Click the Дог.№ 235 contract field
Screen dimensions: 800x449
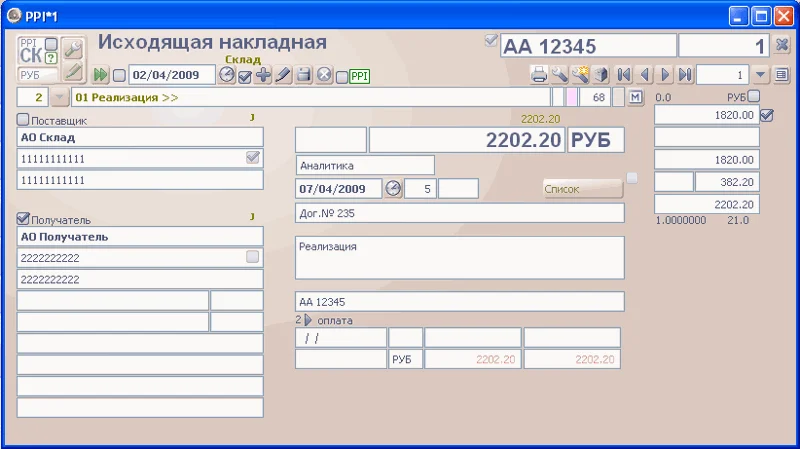pyautogui.click(x=460, y=213)
